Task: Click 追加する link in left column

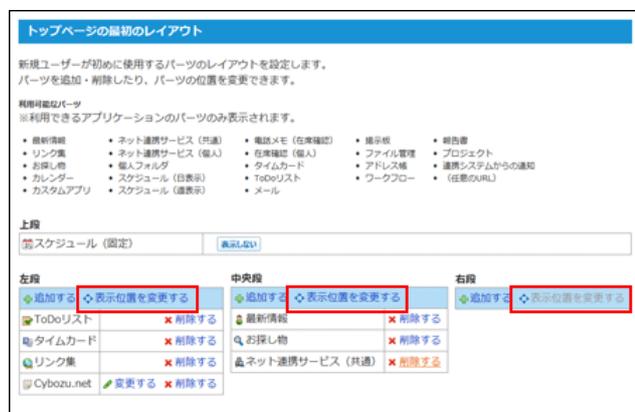Action: tap(55, 298)
